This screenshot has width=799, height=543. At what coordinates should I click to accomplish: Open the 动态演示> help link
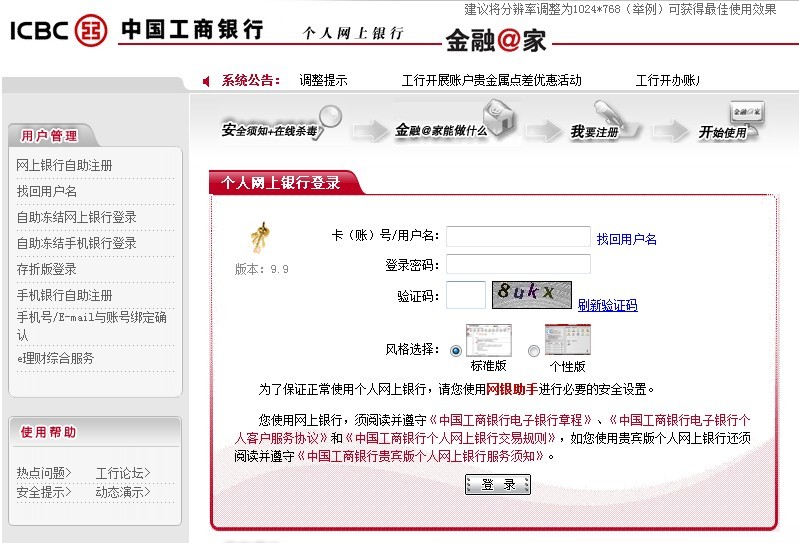[123, 492]
